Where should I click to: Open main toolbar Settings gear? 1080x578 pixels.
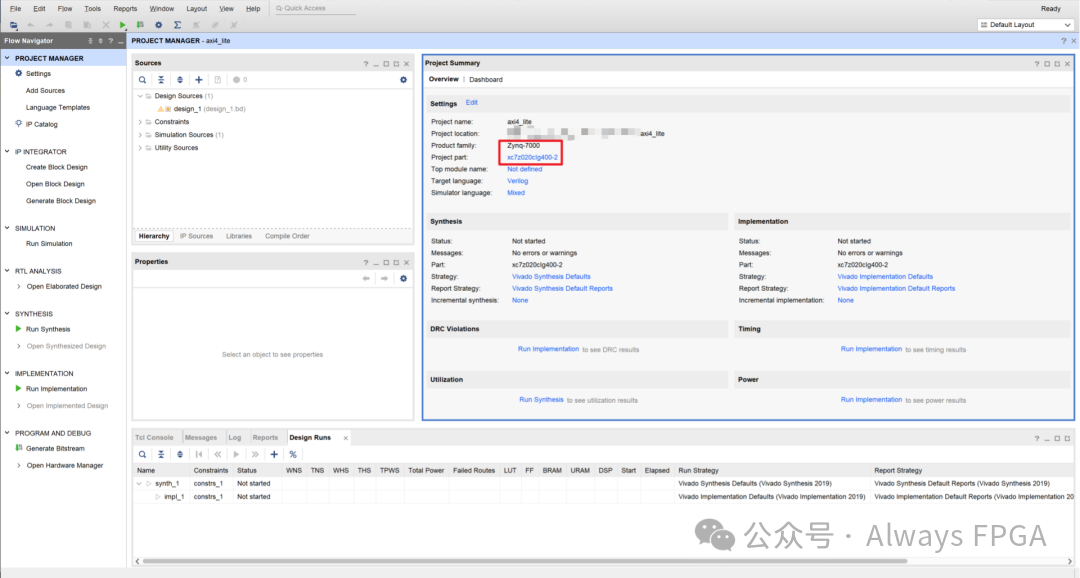[x=158, y=25]
